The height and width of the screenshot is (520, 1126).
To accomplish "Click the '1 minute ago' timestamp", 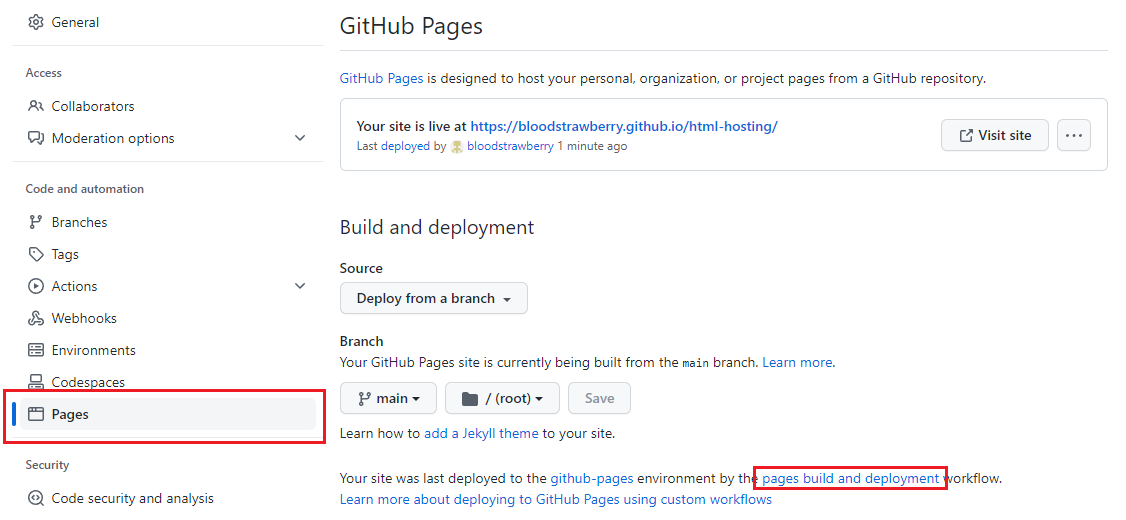I will (592, 146).
